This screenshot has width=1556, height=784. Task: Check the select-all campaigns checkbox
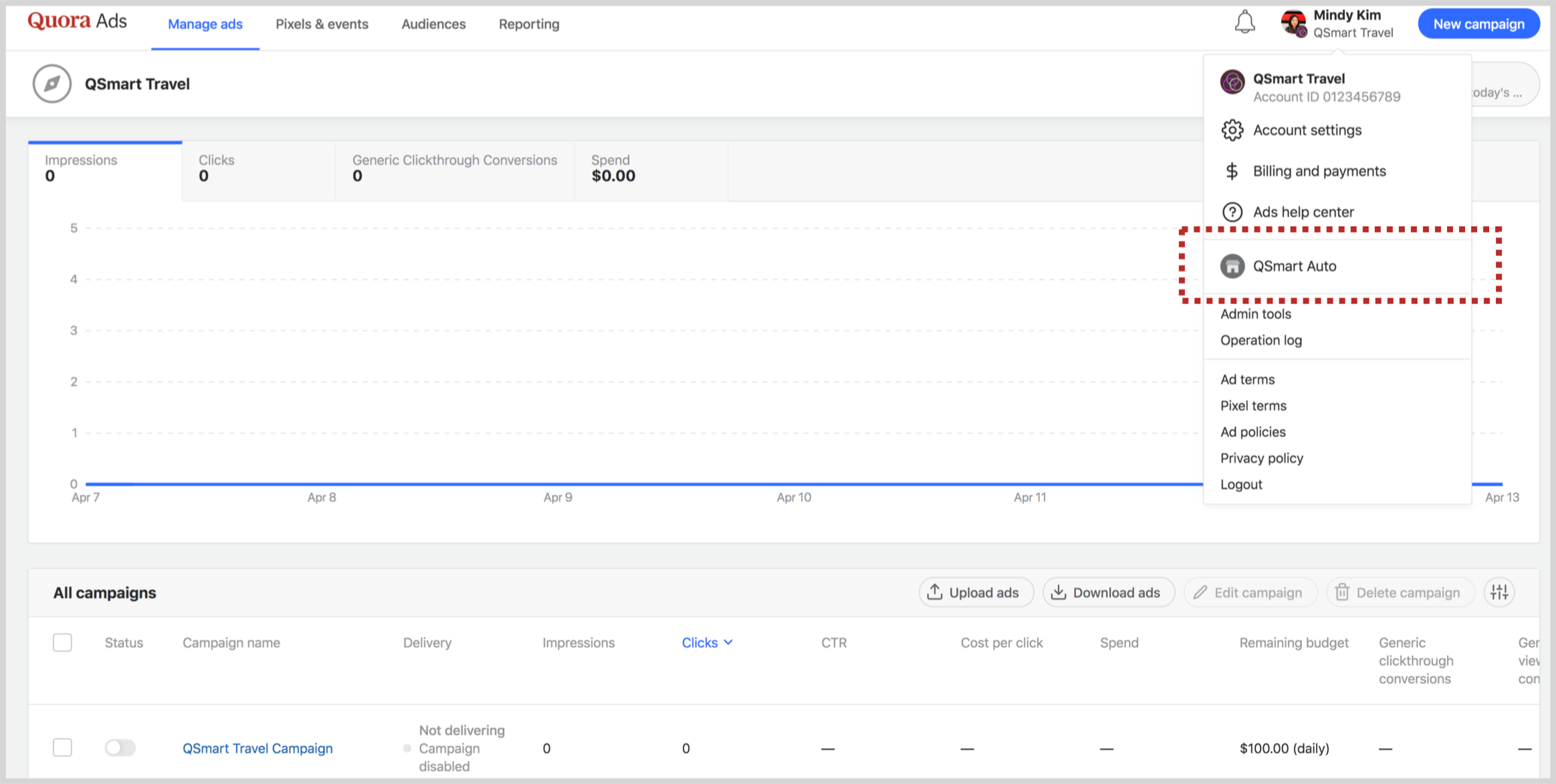(62, 642)
